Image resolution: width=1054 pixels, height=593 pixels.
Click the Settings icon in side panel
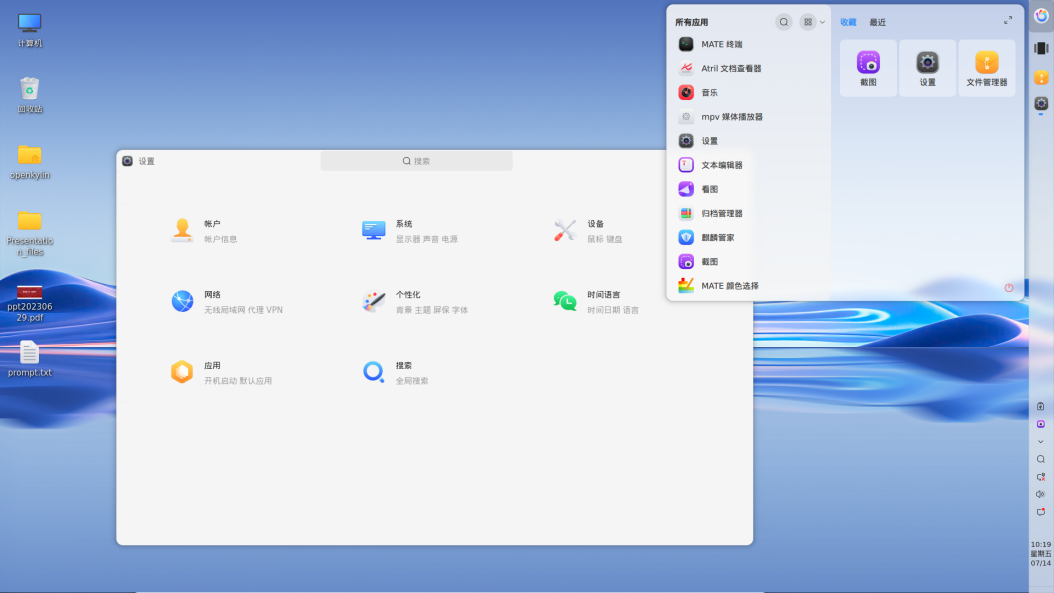pos(1041,104)
